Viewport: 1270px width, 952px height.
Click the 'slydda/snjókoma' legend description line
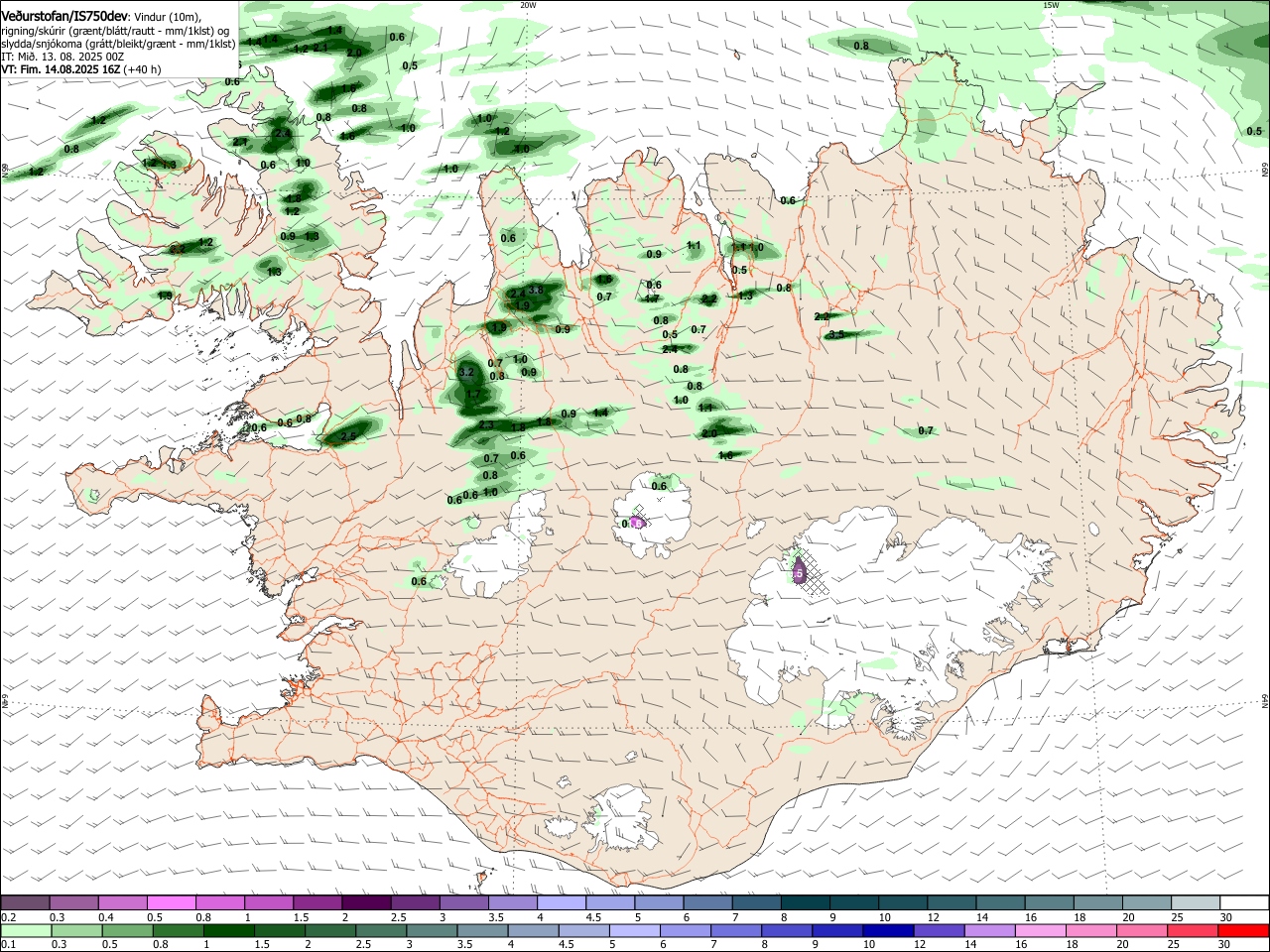point(119,44)
